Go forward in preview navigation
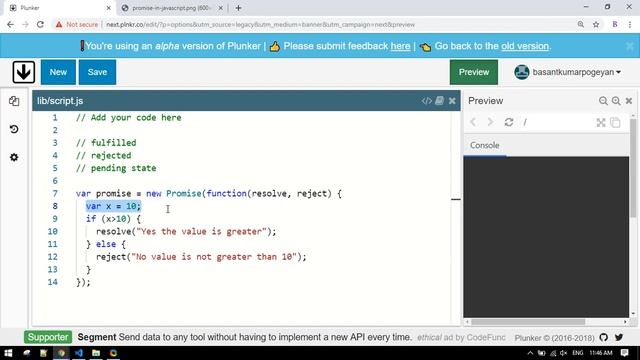Viewport: 640px width, 360px height. click(x=490, y=122)
